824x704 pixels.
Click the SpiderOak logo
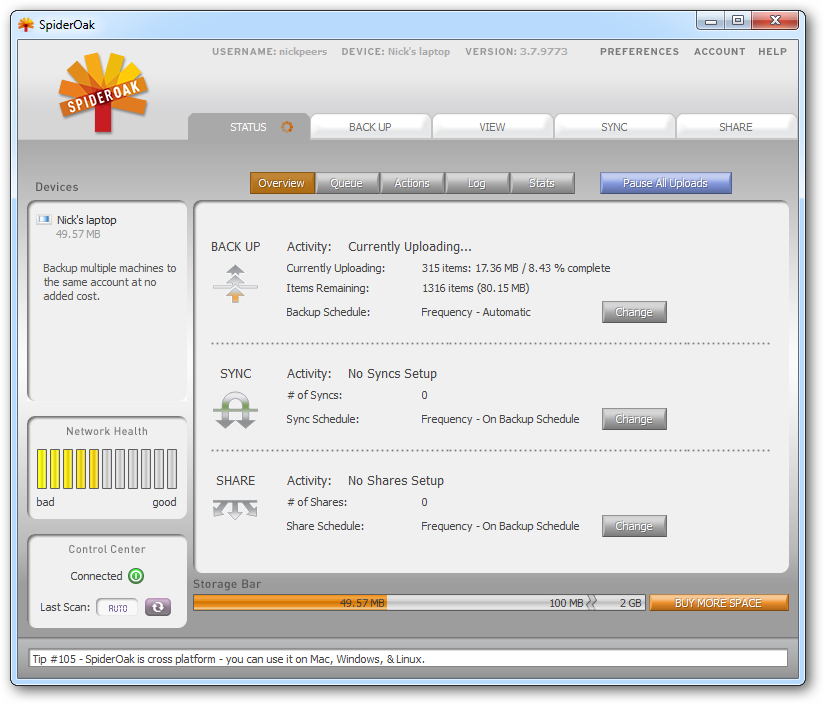point(103,91)
